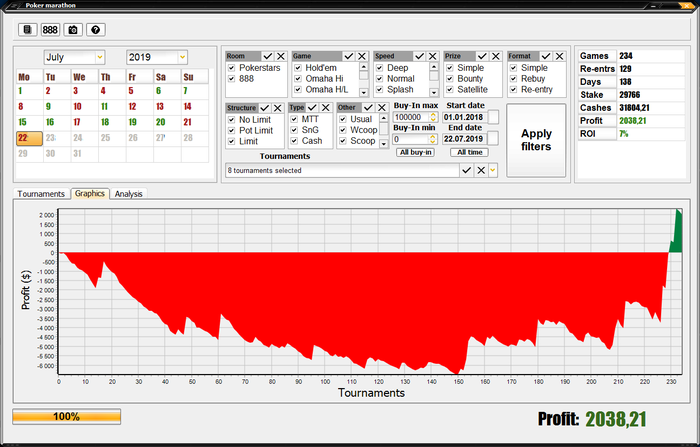The image size is (700, 447).
Task: Click Apply filters button
Action: (536, 140)
